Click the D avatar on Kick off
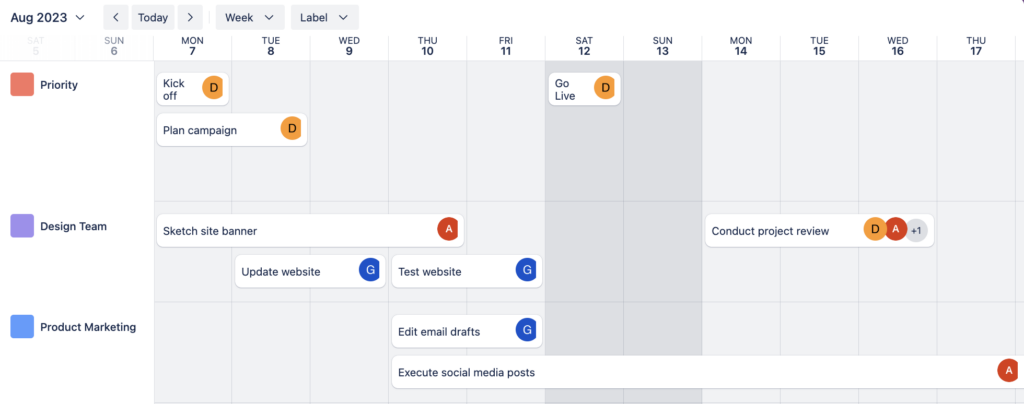1024x404 pixels. (212, 88)
